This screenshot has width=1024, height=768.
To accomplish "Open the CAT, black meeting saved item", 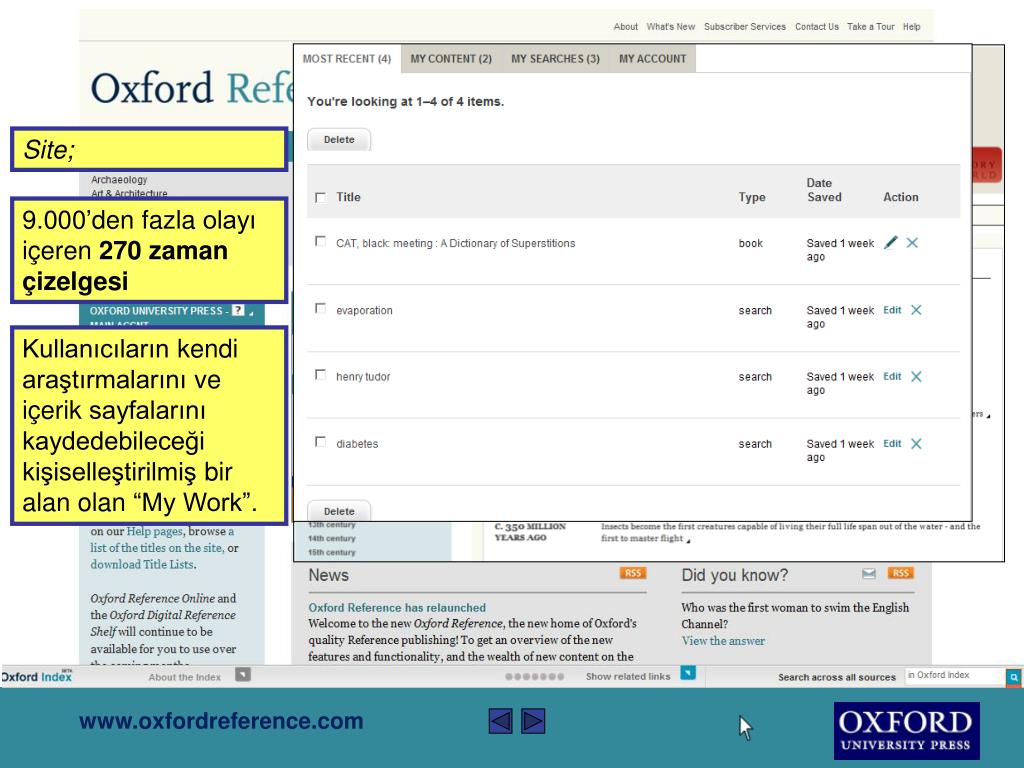I will tap(456, 244).
